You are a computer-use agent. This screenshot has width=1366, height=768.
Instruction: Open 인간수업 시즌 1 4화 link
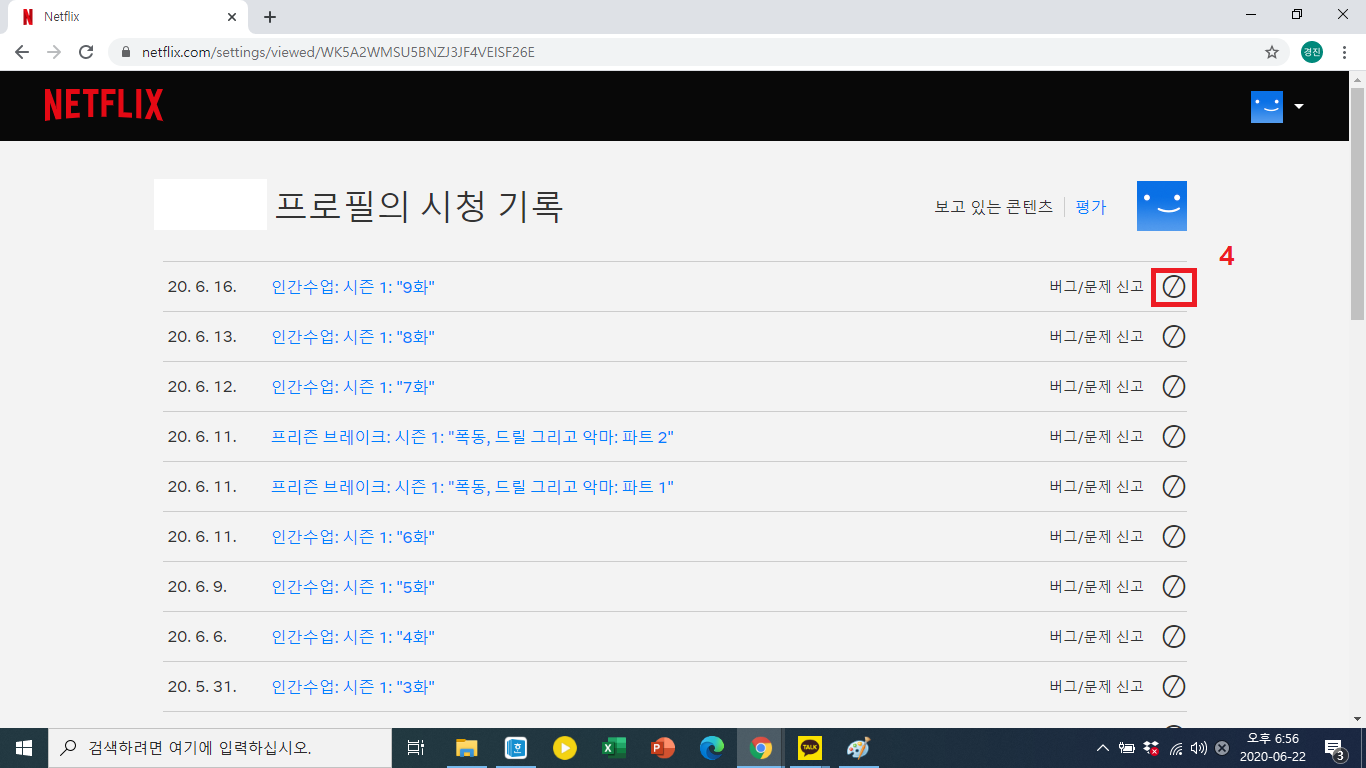click(353, 637)
